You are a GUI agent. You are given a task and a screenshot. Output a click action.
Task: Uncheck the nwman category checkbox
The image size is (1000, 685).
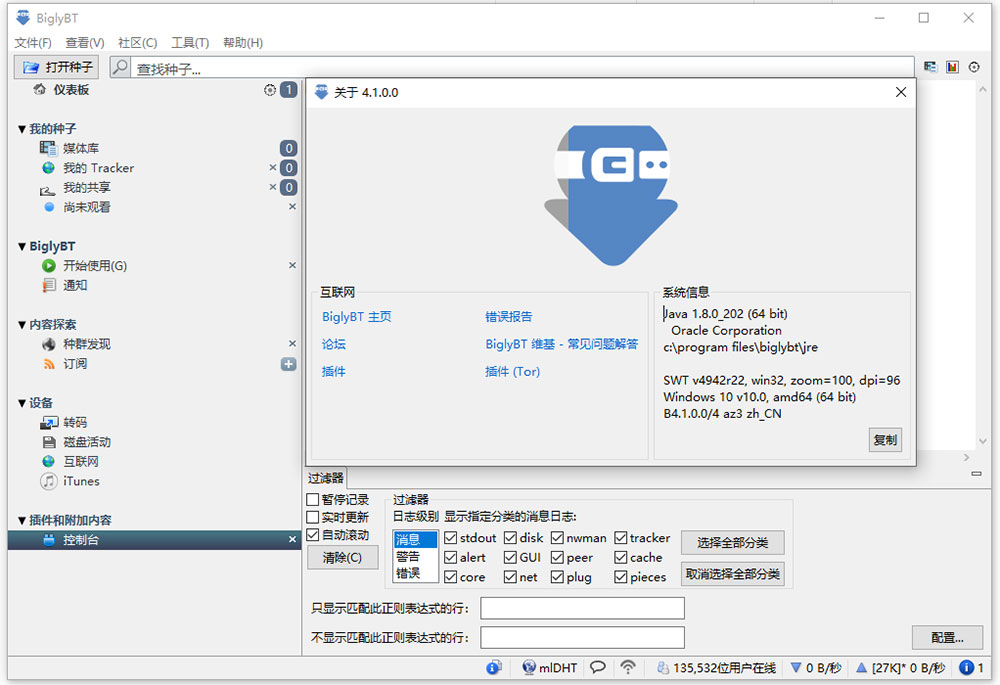(x=557, y=538)
